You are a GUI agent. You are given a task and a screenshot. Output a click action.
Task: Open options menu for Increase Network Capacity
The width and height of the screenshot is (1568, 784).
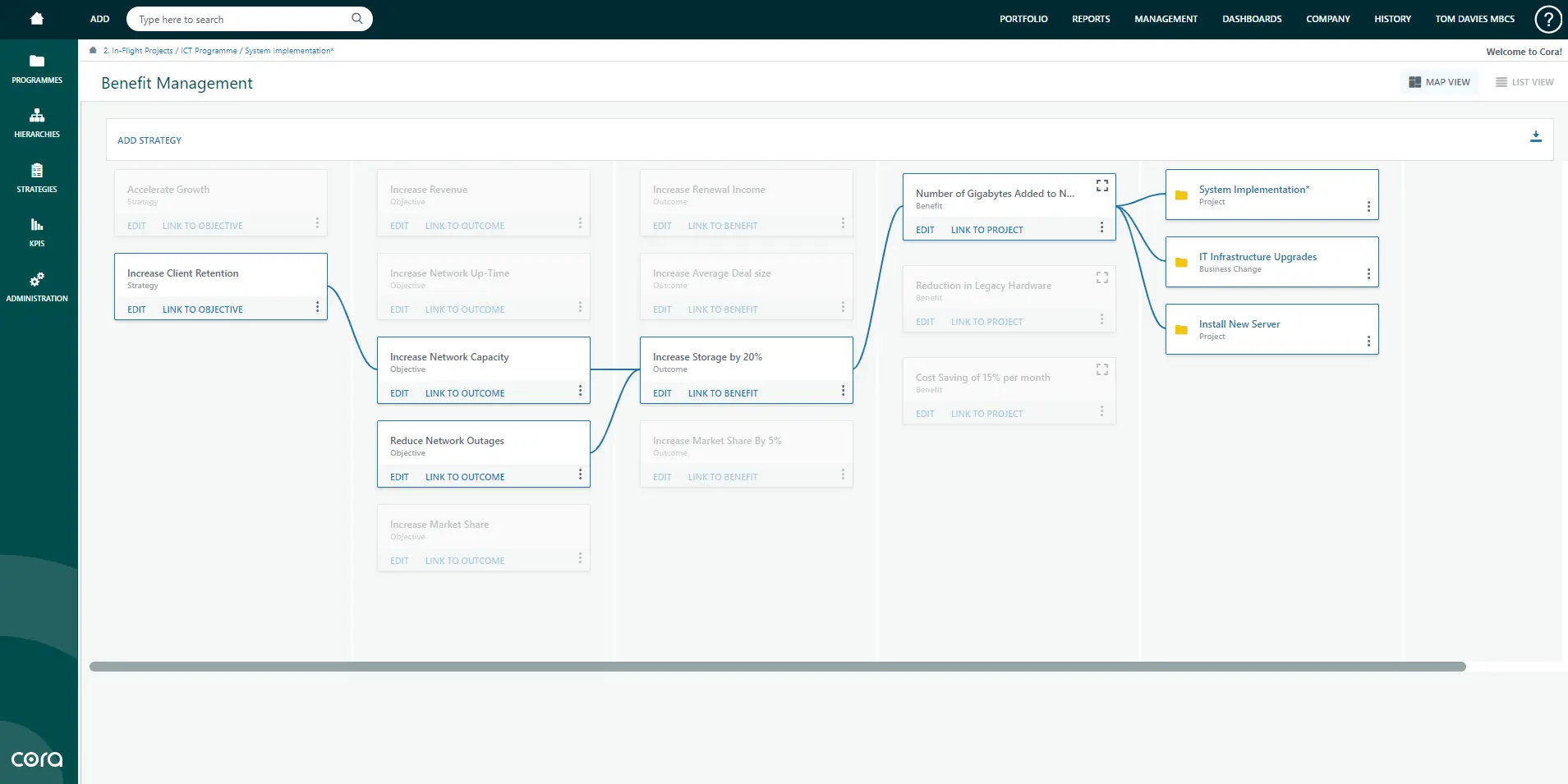[580, 391]
